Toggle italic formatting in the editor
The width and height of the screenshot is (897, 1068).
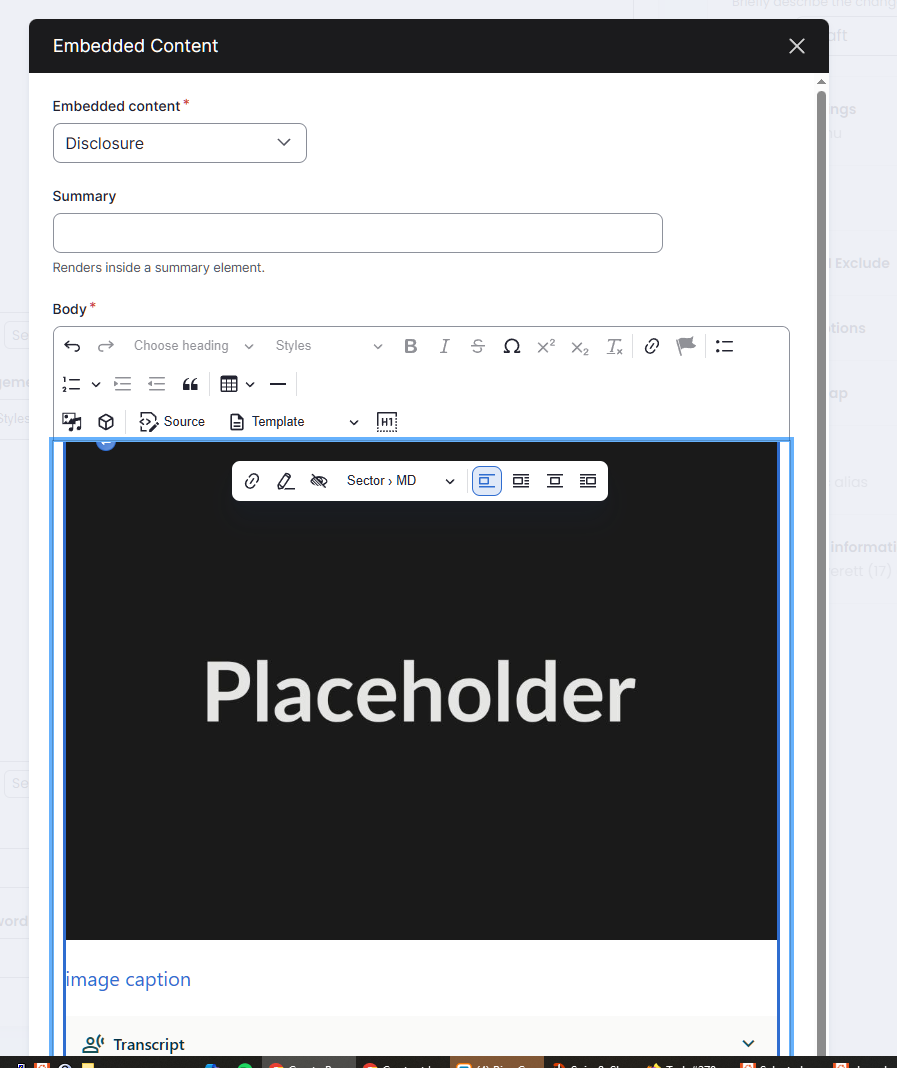point(444,346)
